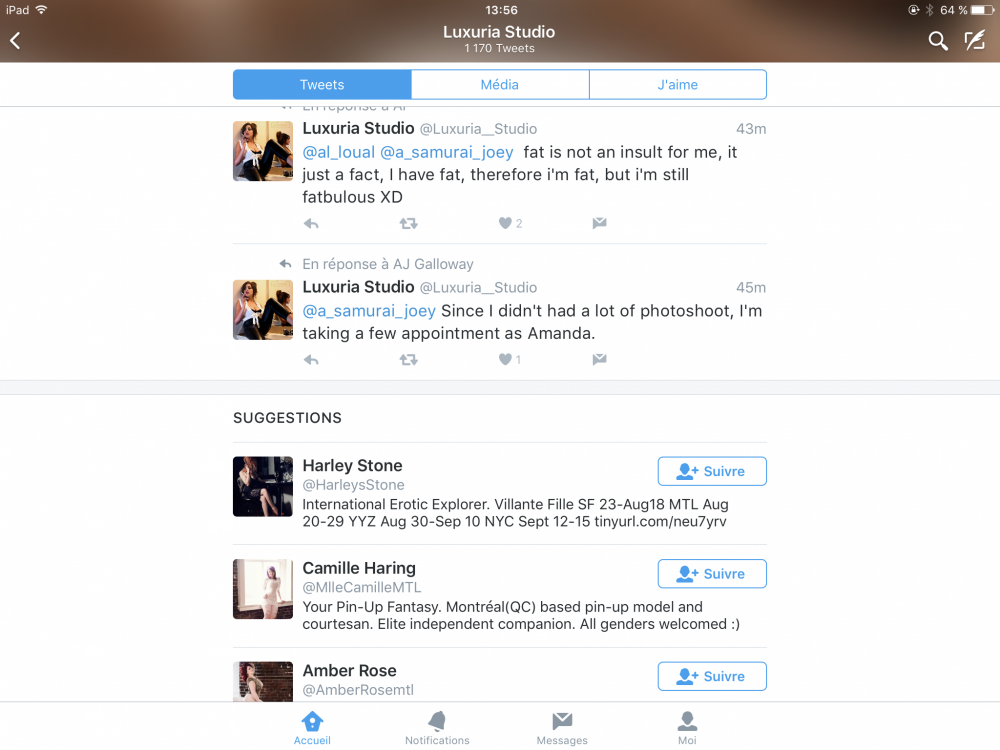The height and width of the screenshot is (750, 1000).
Task: Tap the back arrow in header
Action: pyautogui.click(x=15, y=41)
